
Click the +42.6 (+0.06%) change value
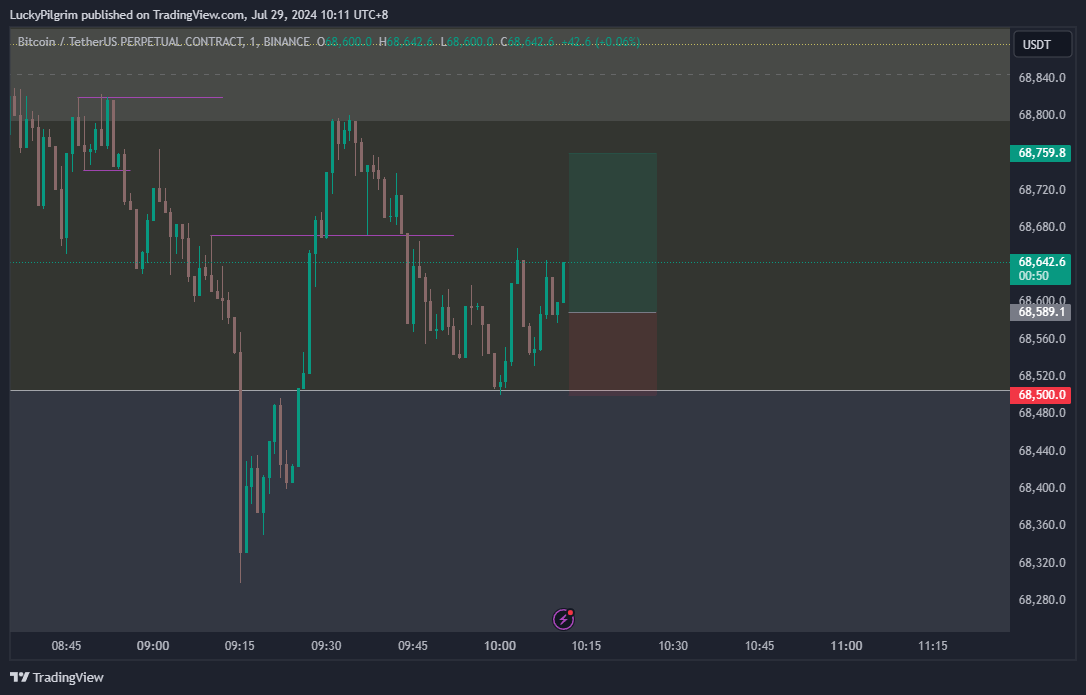pyautogui.click(x=600, y=42)
